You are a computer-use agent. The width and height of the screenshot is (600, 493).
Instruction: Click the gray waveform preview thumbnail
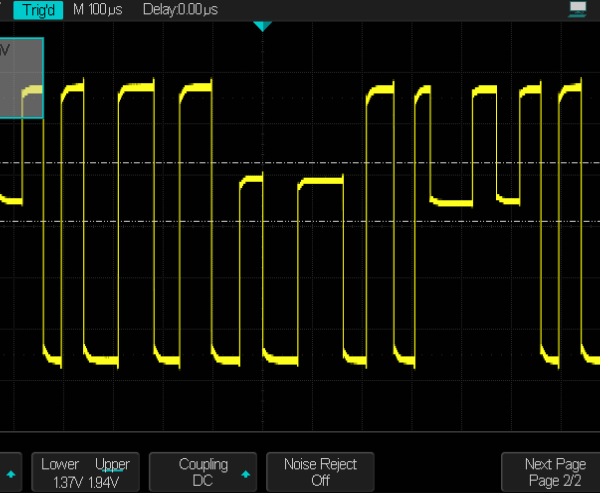[21, 78]
